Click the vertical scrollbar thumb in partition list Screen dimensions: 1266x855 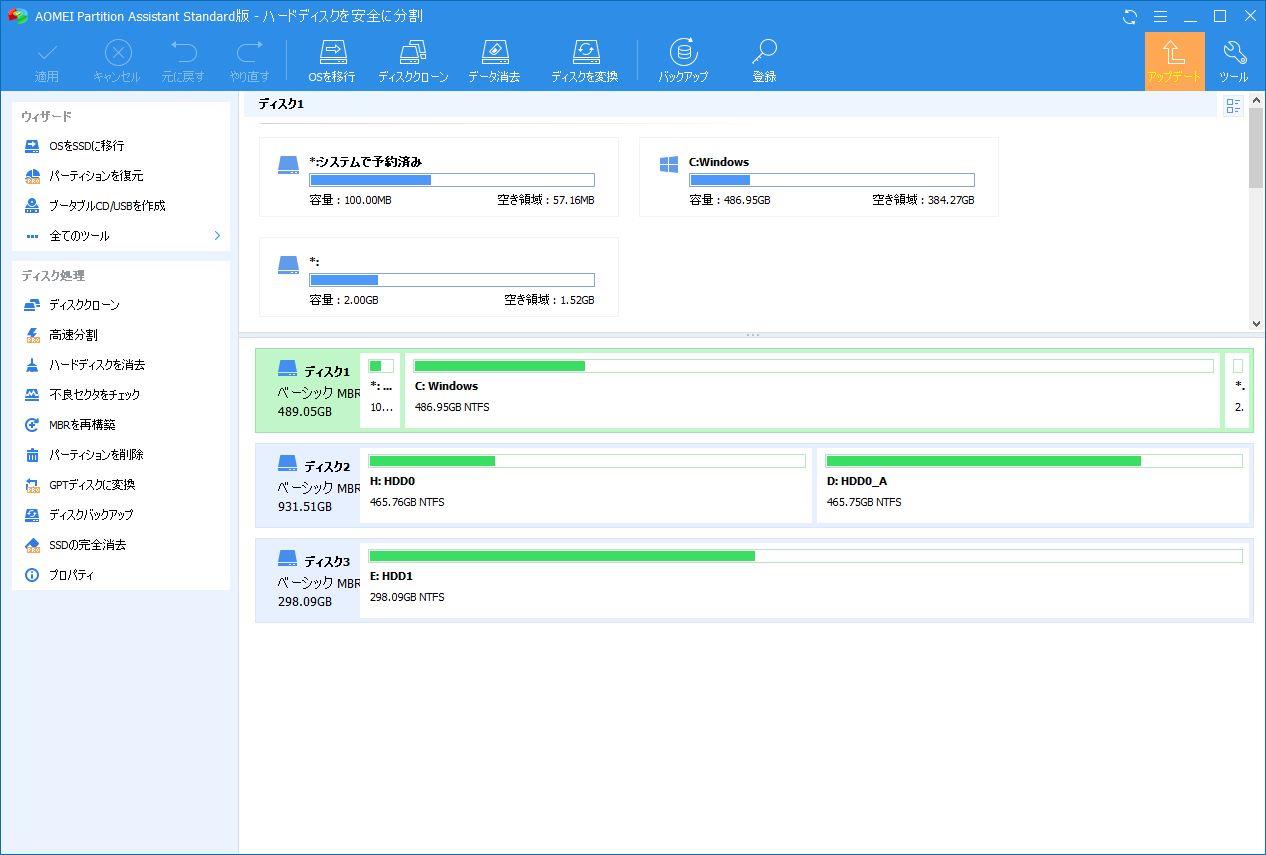point(1257,147)
